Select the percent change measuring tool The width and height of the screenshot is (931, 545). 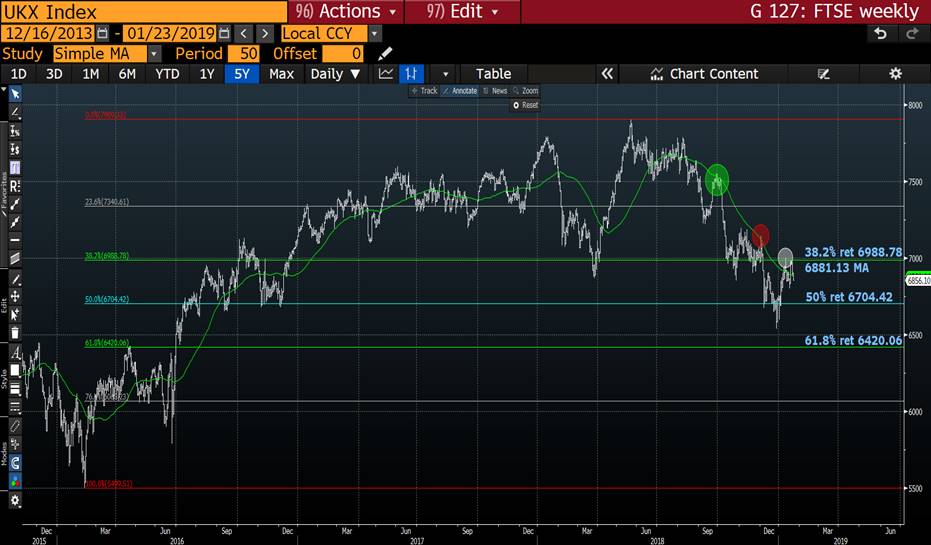[x=15, y=131]
